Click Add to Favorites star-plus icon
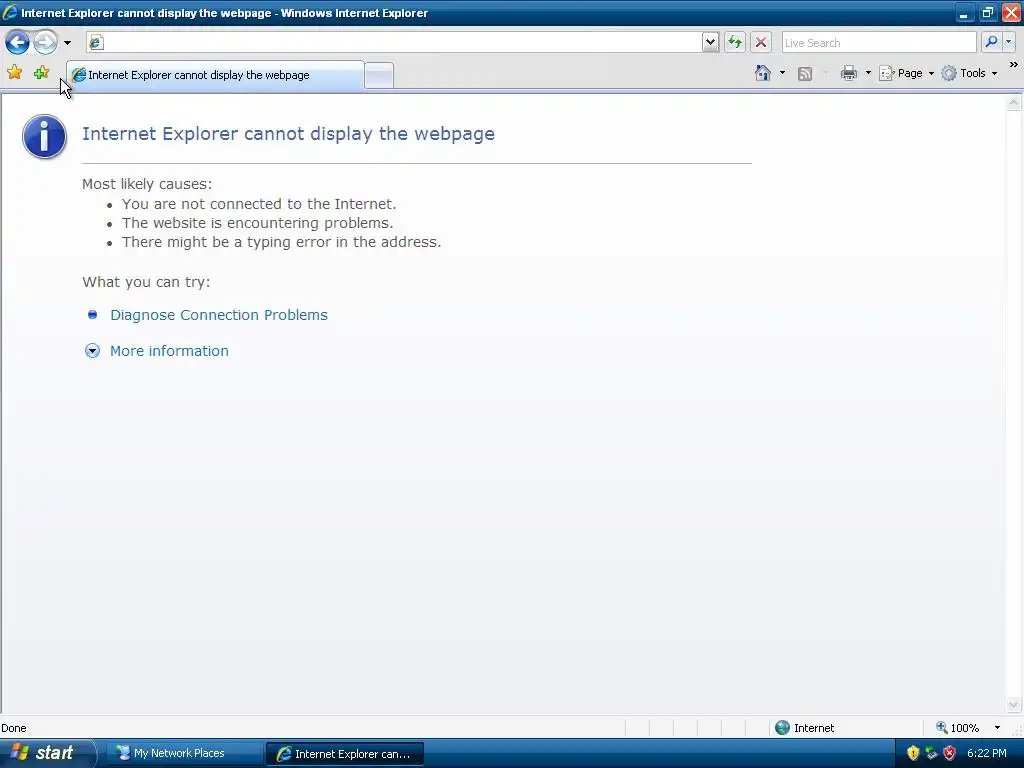Viewport: 1024px width, 768px height. pyautogui.click(x=41, y=72)
